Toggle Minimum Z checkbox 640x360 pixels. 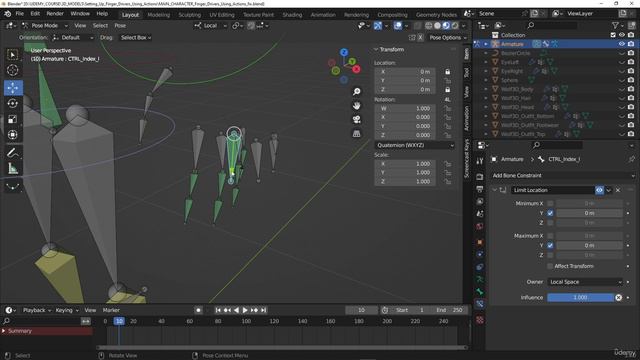(550, 222)
